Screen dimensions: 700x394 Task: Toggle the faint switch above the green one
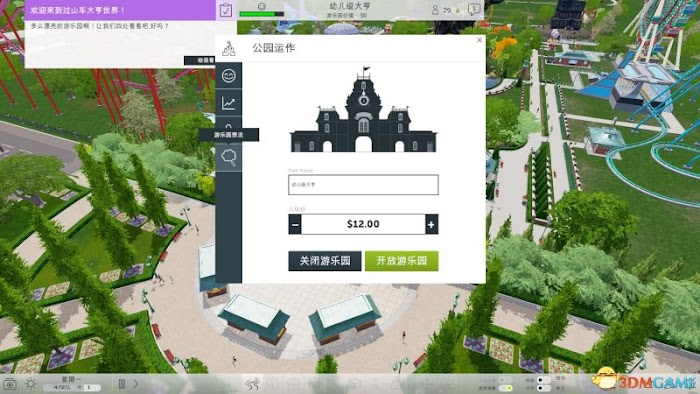tap(505, 380)
